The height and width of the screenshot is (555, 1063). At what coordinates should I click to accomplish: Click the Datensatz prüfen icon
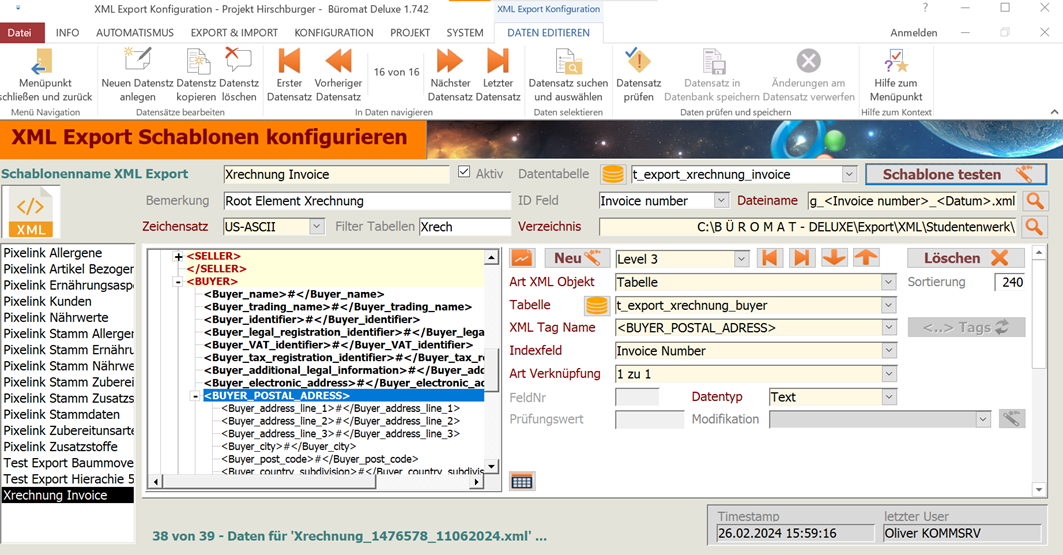(x=638, y=62)
